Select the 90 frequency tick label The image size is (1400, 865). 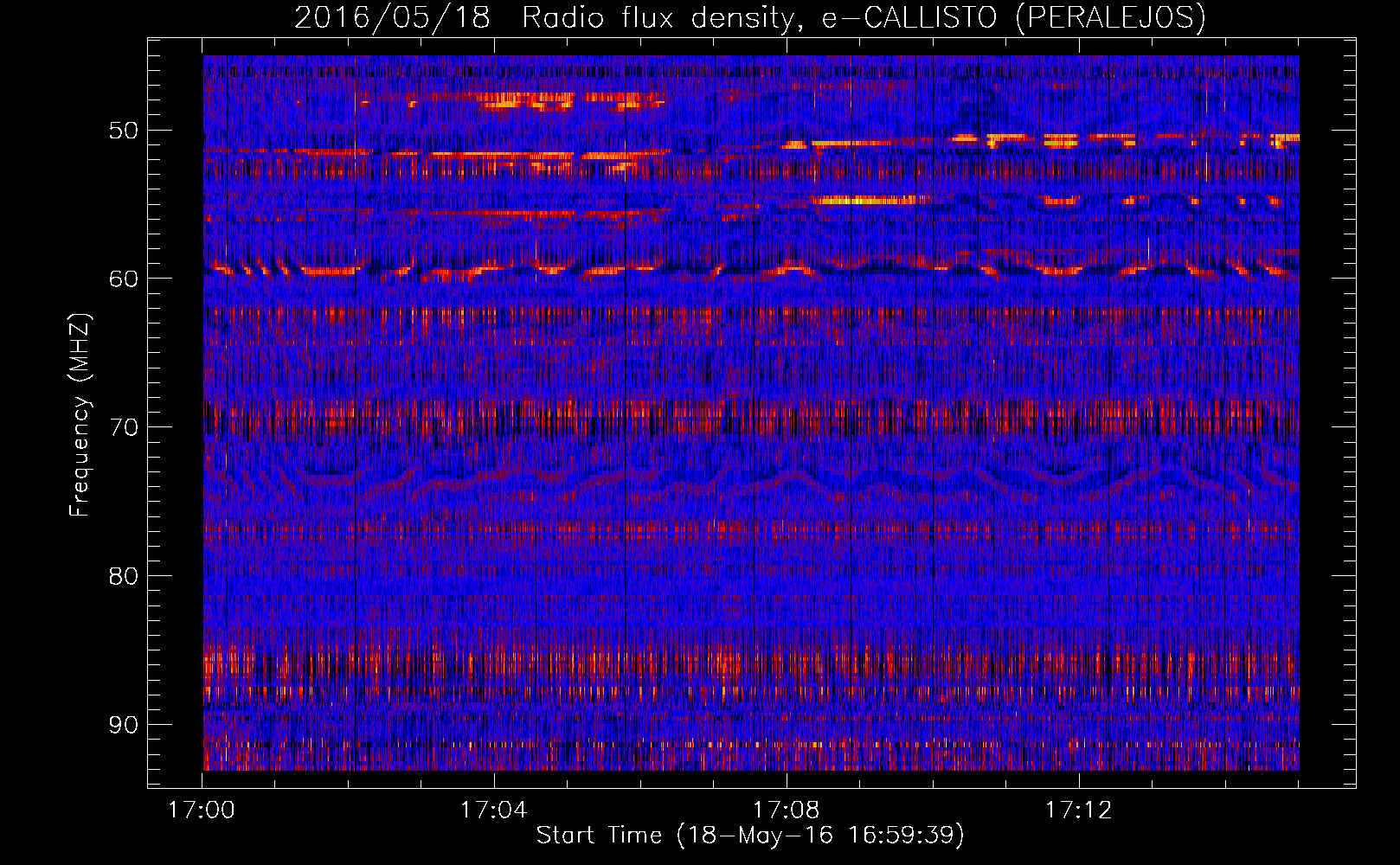(124, 725)
